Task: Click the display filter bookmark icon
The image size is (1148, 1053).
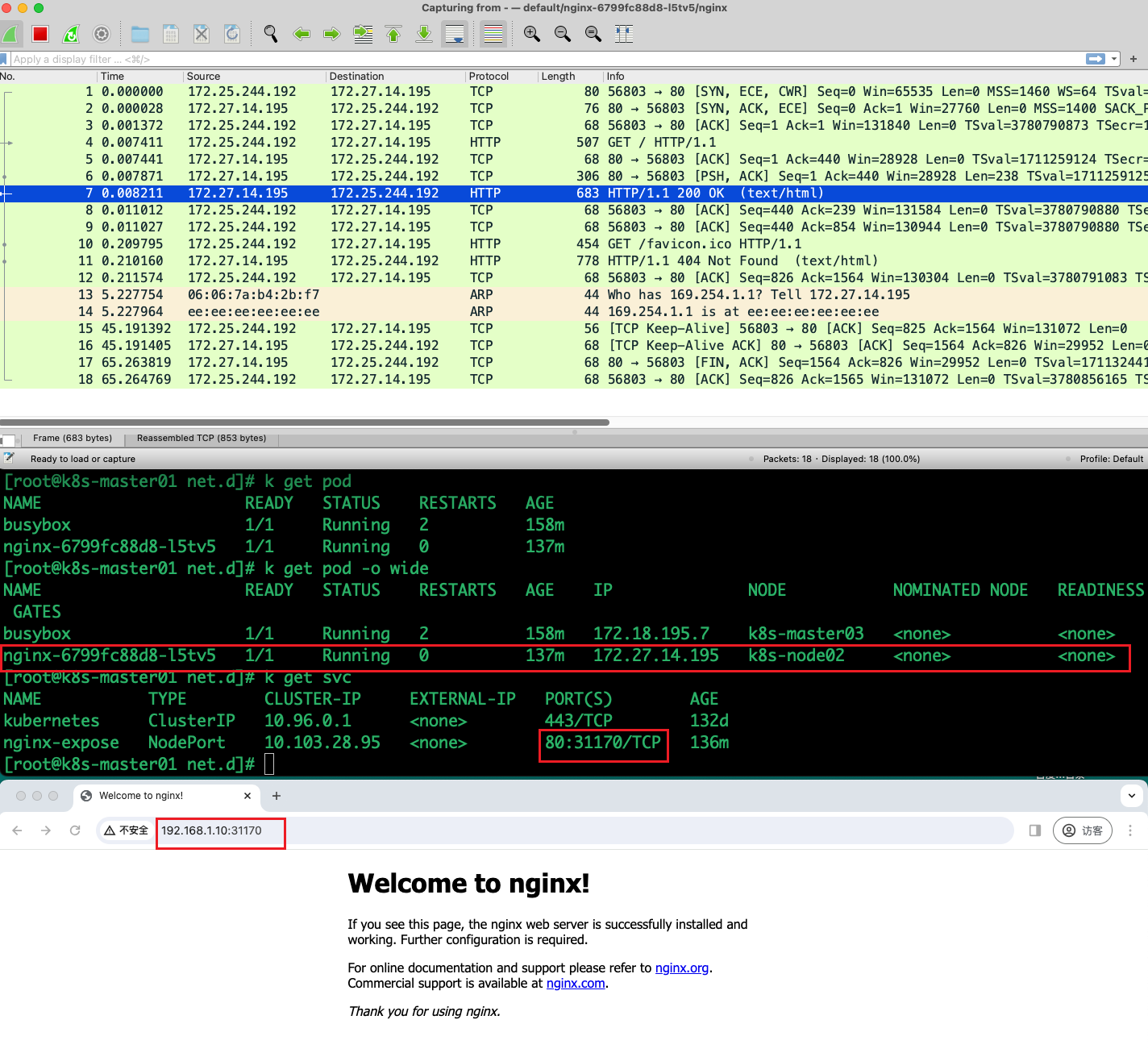Action: click(x=4, y=59)
